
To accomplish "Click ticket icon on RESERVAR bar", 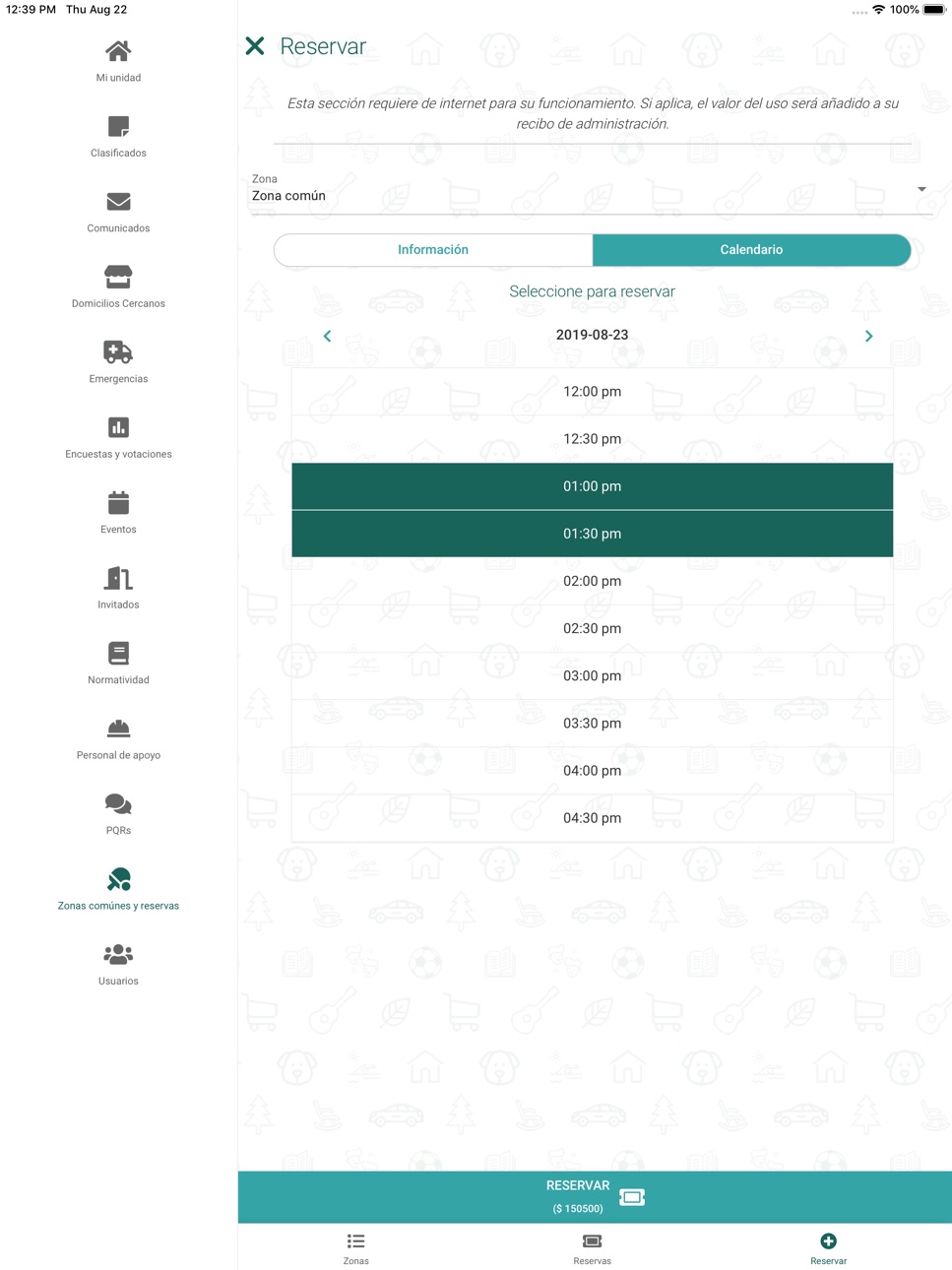I will 632,1197.
